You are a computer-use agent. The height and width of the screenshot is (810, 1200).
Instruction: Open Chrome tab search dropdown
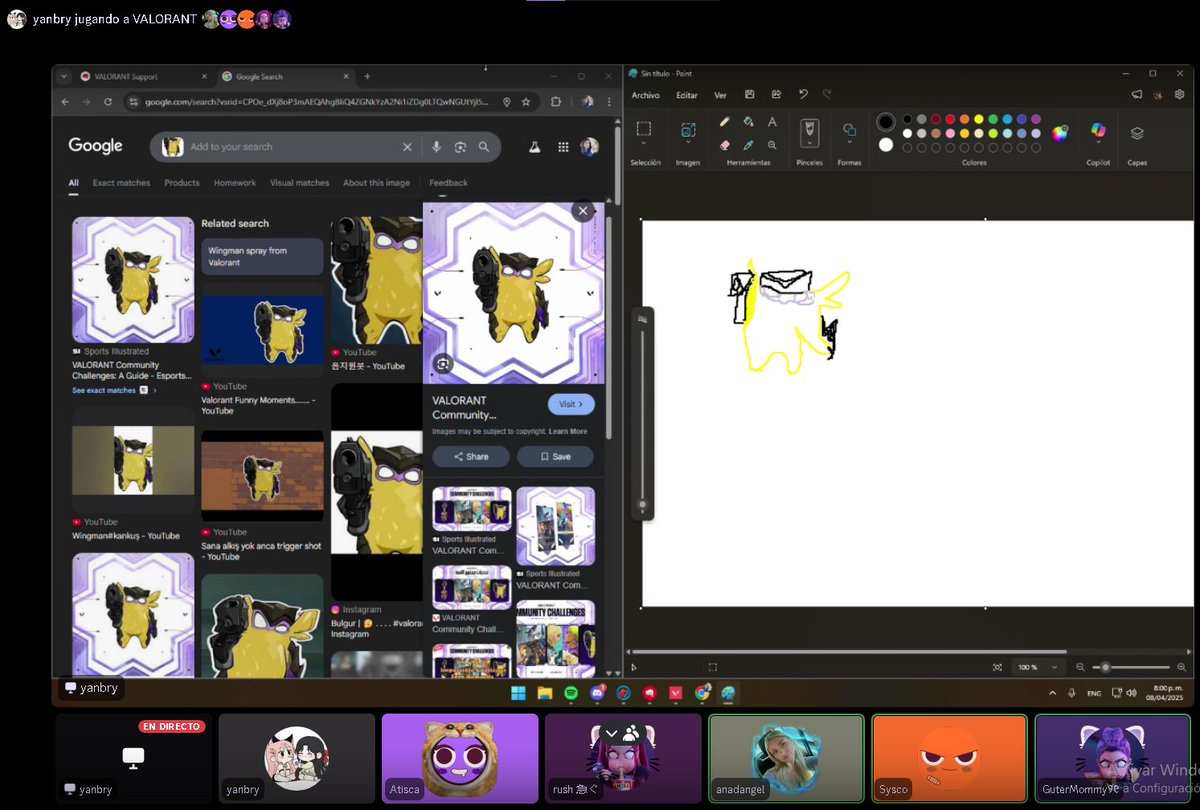coord(64,76)
